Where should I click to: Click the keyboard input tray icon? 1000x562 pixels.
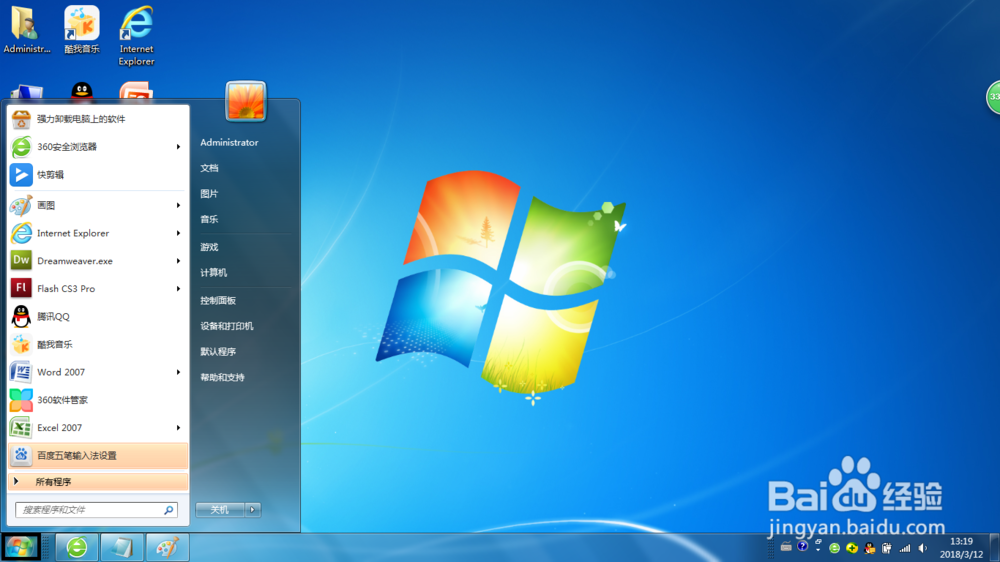[x=786, y=547]
